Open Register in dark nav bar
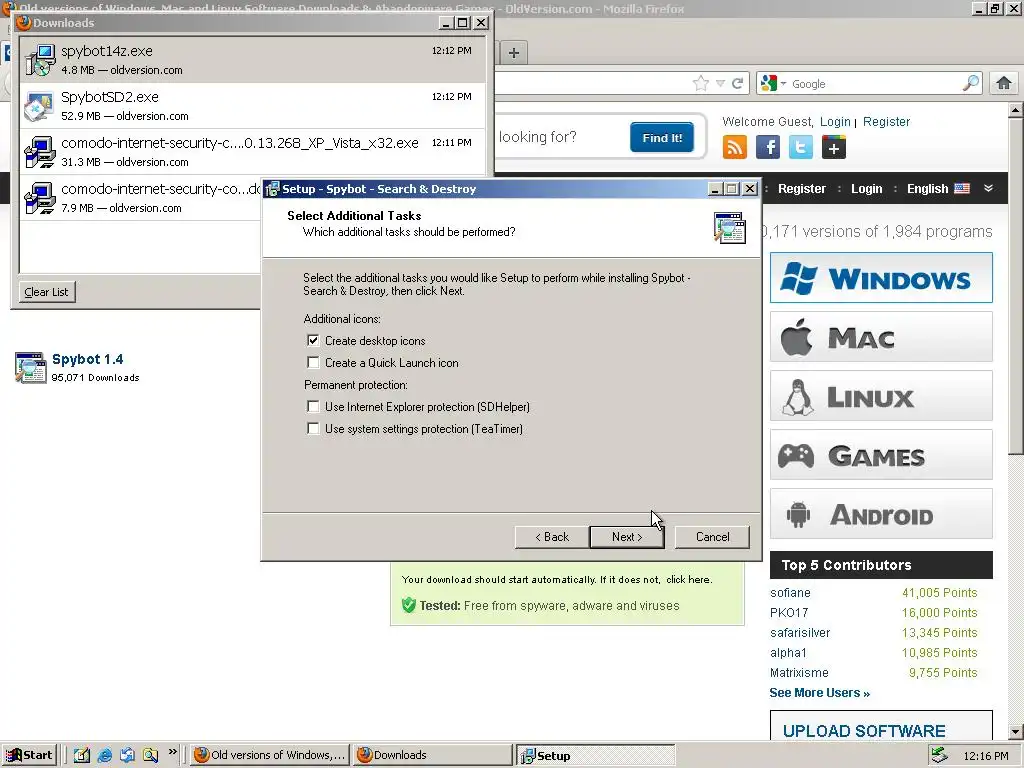1024x768 pixels. pyautogui.click(x=801, y=189)
